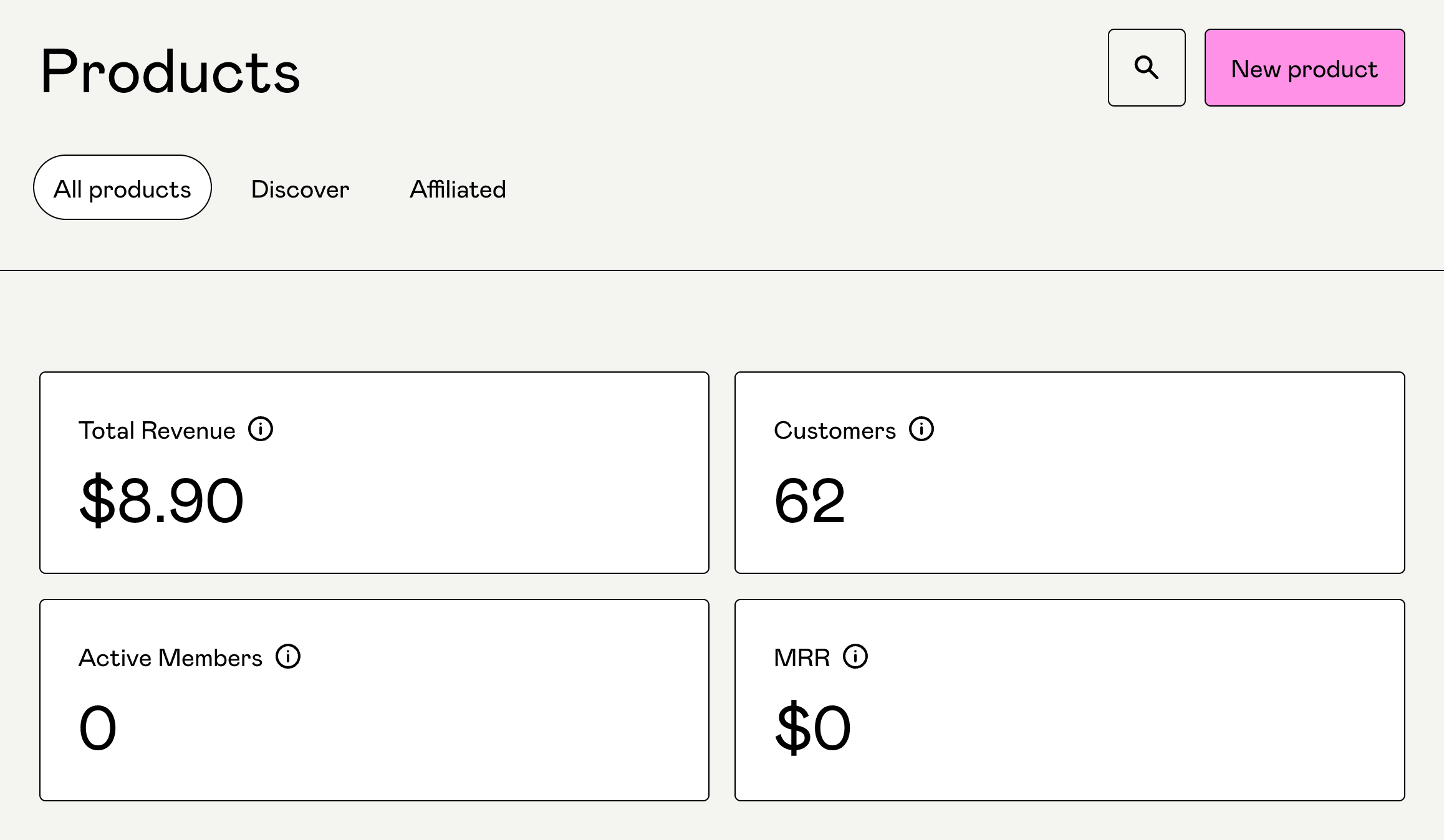
Task: Click the Active Members card
Action: [x=374, y=700]
